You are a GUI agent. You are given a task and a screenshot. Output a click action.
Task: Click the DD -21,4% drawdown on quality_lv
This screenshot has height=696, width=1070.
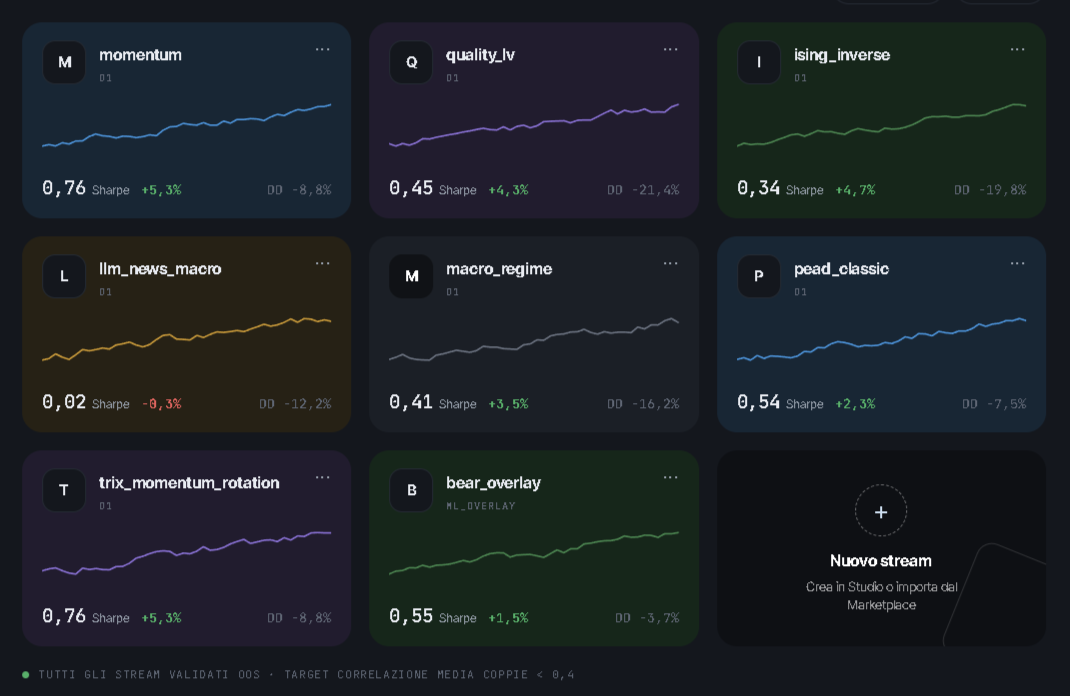(644, 190)
